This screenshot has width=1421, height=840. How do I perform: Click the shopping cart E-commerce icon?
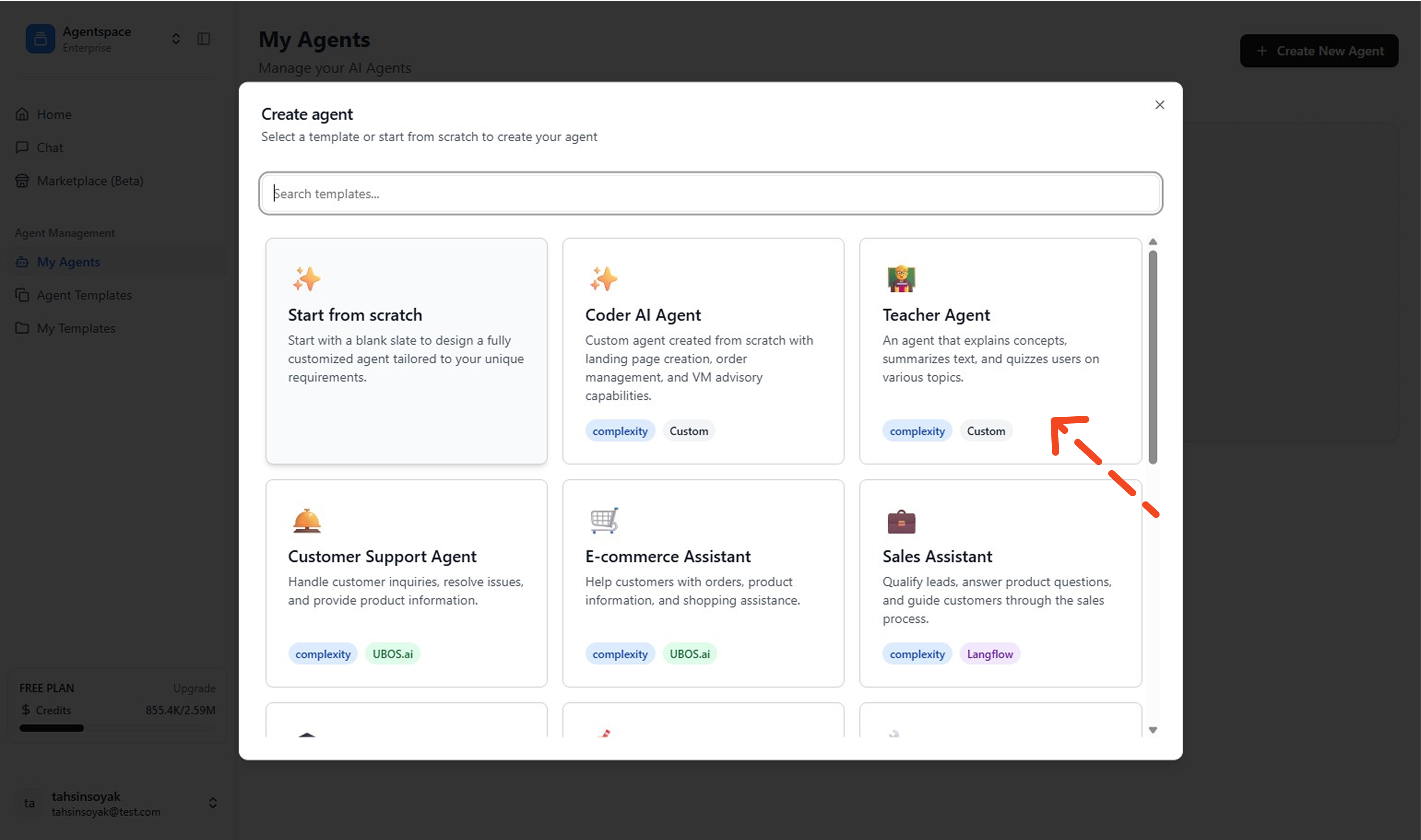[604, 520]
